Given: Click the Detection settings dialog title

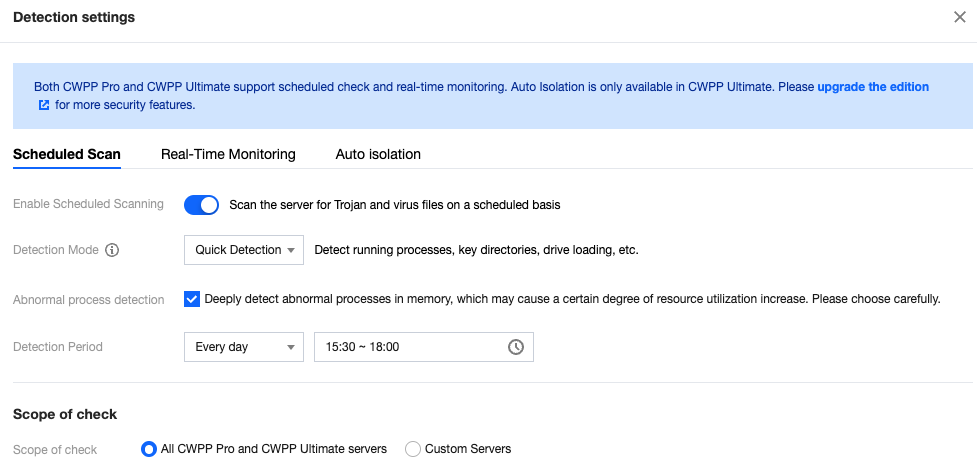Looking at the screenshot, I should 74,17.
